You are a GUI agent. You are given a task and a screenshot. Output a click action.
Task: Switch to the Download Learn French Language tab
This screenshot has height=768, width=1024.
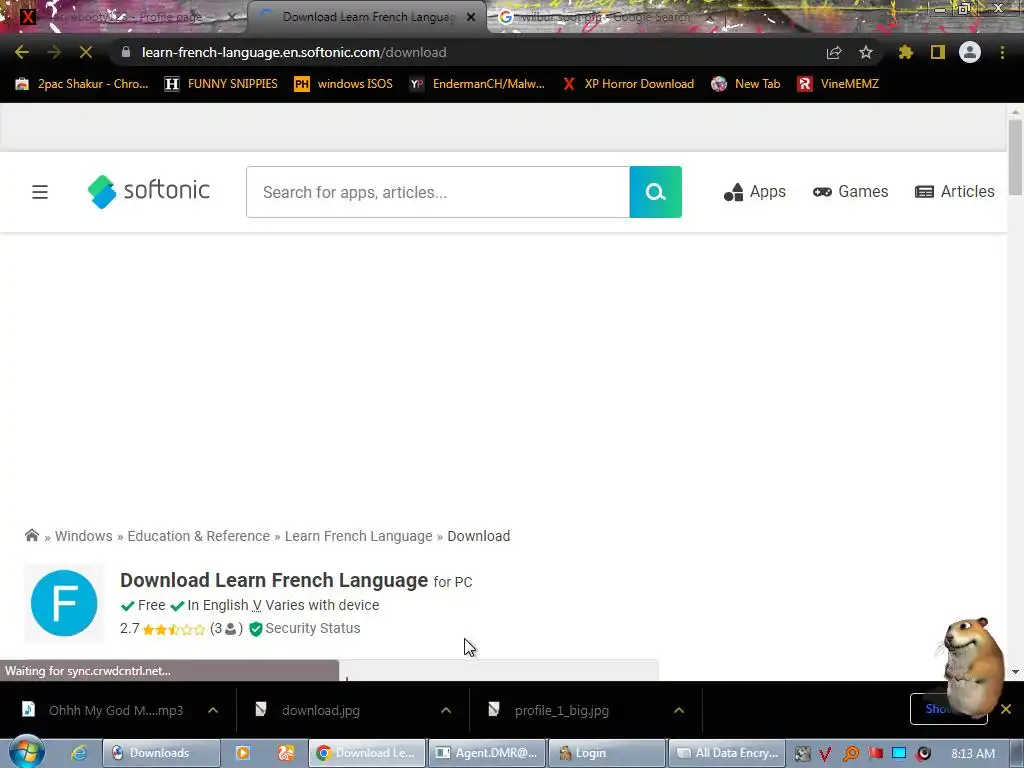pyautogui.click(x=366, y=17)
